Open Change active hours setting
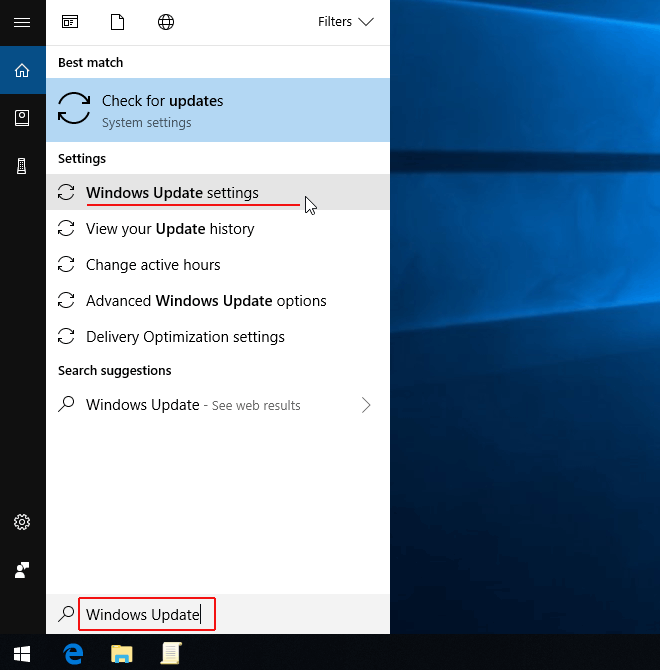 218,264
